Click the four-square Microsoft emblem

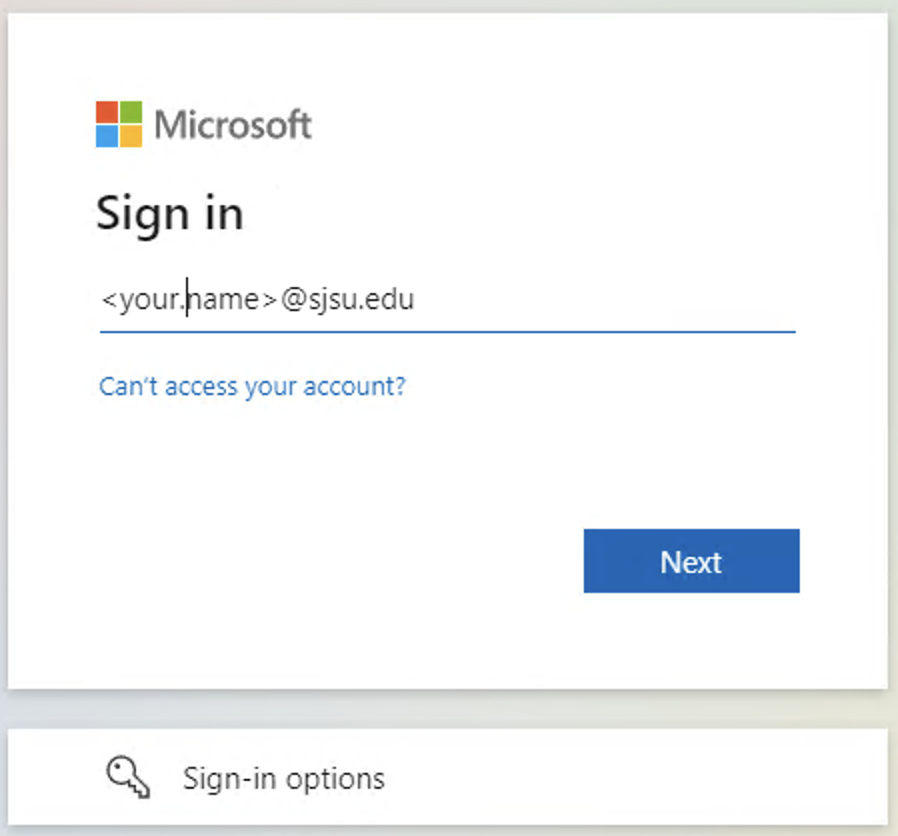(x=119, y=124)
